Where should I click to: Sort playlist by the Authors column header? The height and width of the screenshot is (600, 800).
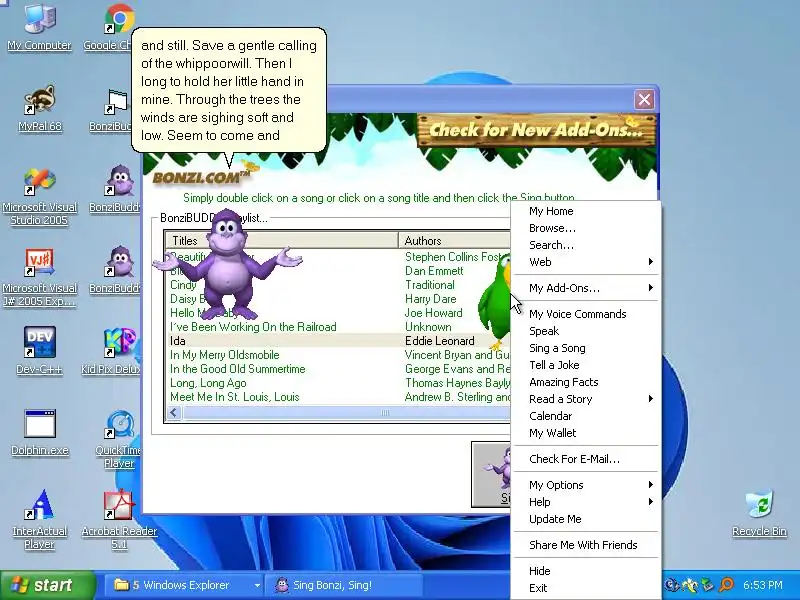click(455, 240)
